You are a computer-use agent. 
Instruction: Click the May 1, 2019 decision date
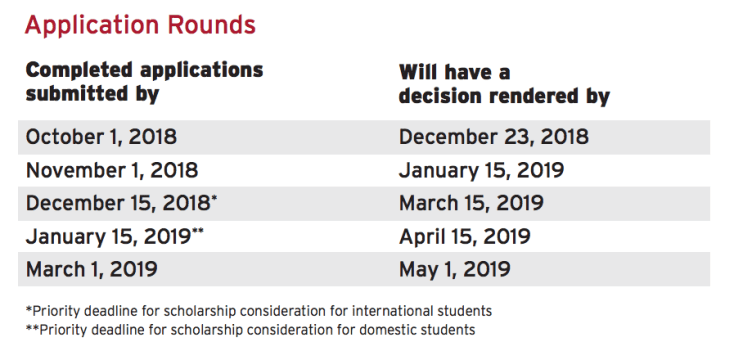coord(454,270)
